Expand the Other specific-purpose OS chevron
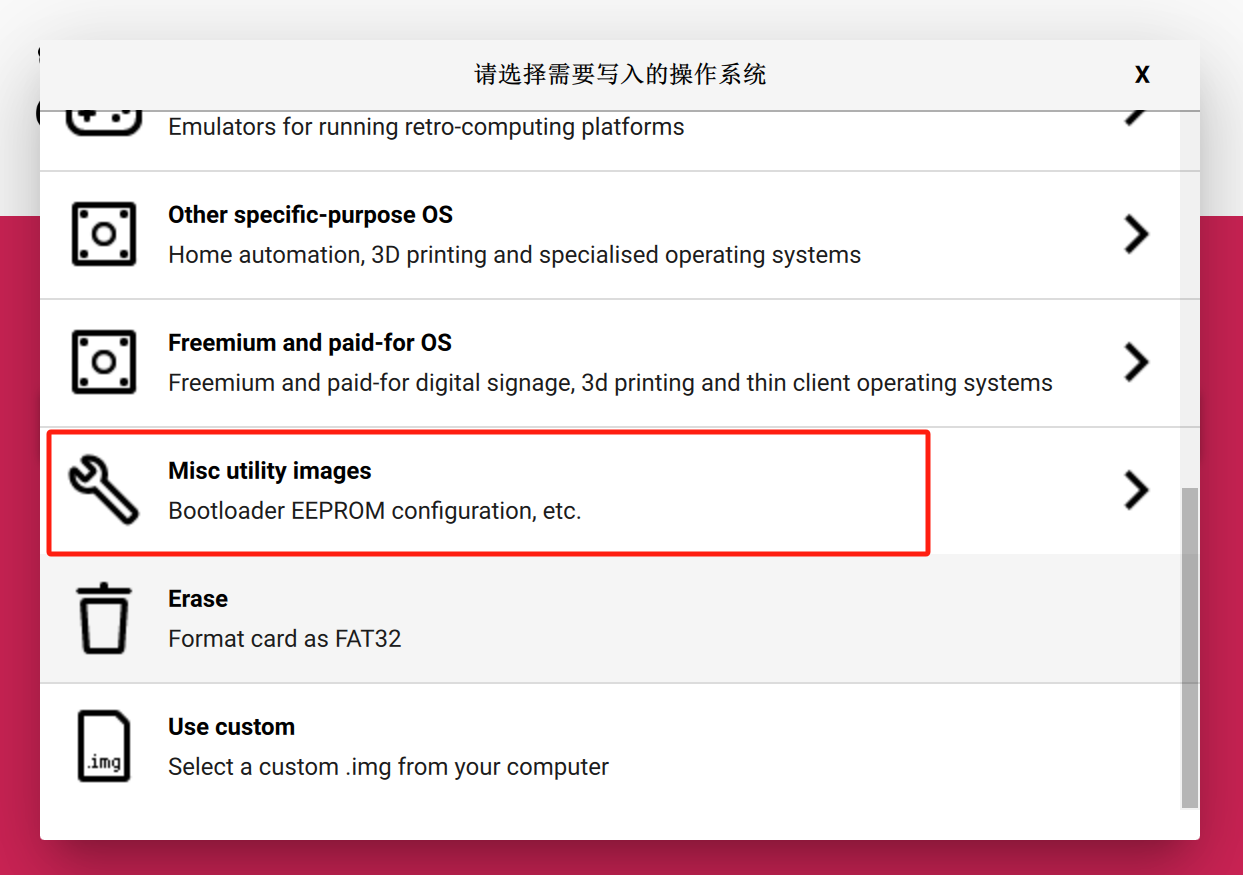The height and width of the screenshot is (875, 1243). [x=1136, y=234]
